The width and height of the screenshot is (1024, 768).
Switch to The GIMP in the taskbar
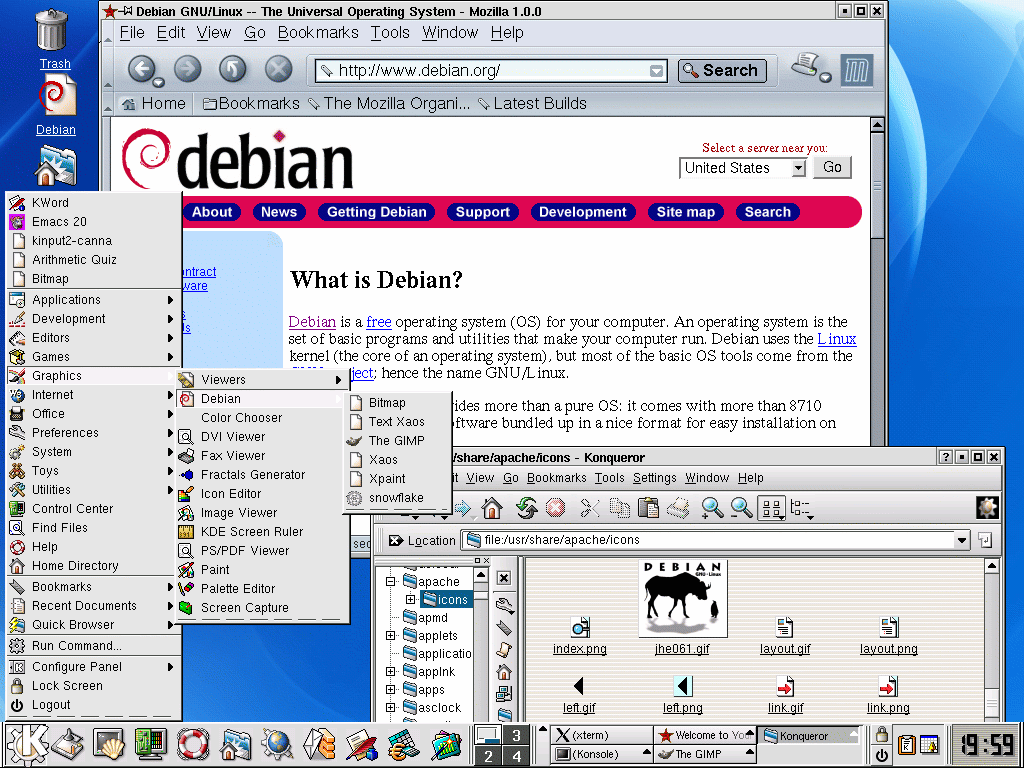(x=705, y=754)
